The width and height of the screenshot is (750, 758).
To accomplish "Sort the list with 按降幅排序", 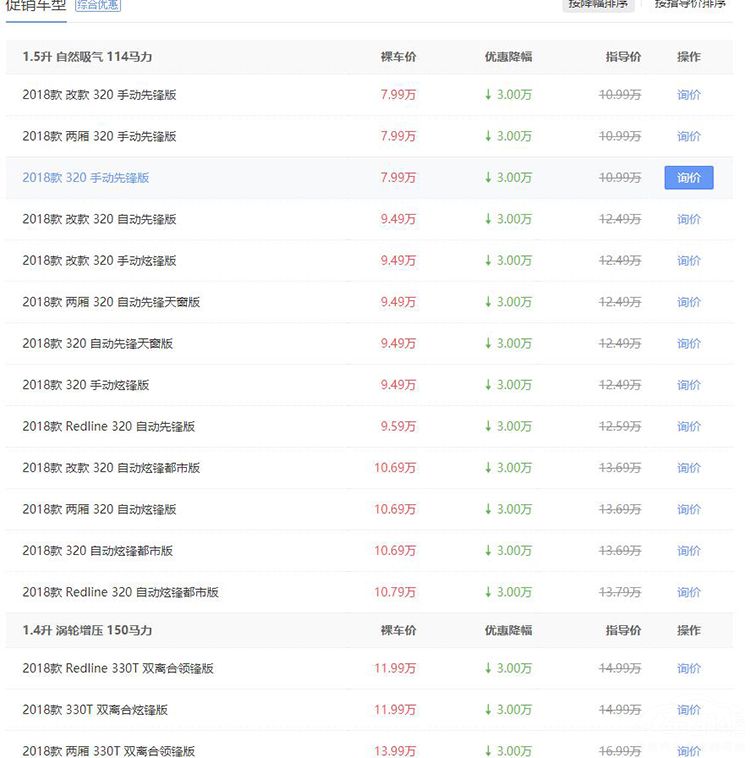I will pyautogui.click(x=598, y=4).
